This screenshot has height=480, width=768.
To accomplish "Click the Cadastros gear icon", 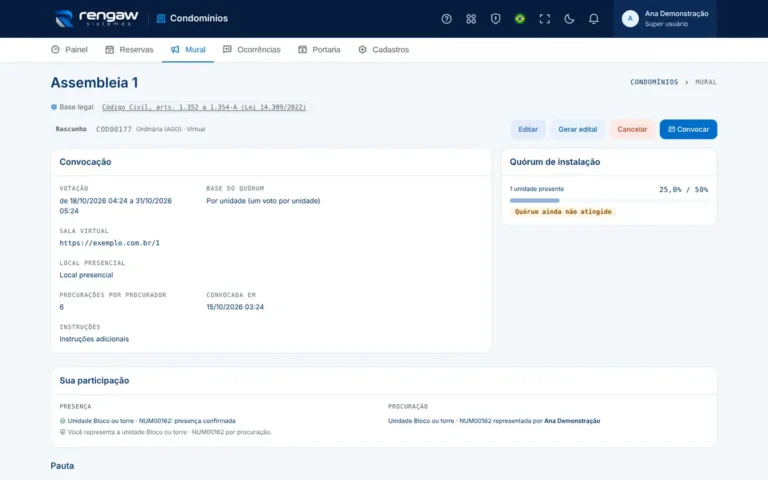I will click(x=362, y=49).
